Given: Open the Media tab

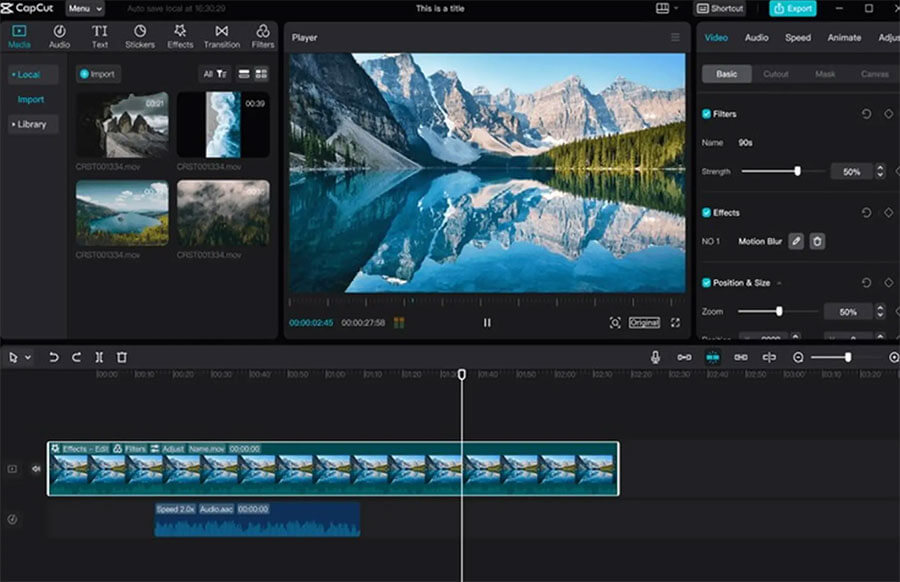Looking at the screenshot, I should (x=19, y=37).
